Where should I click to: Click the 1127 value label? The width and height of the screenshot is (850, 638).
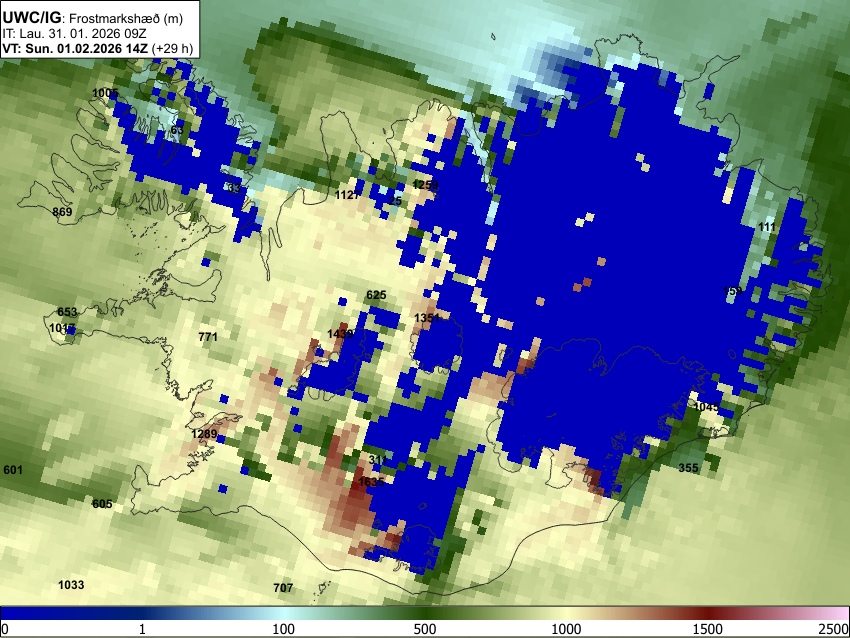[347, 195]
